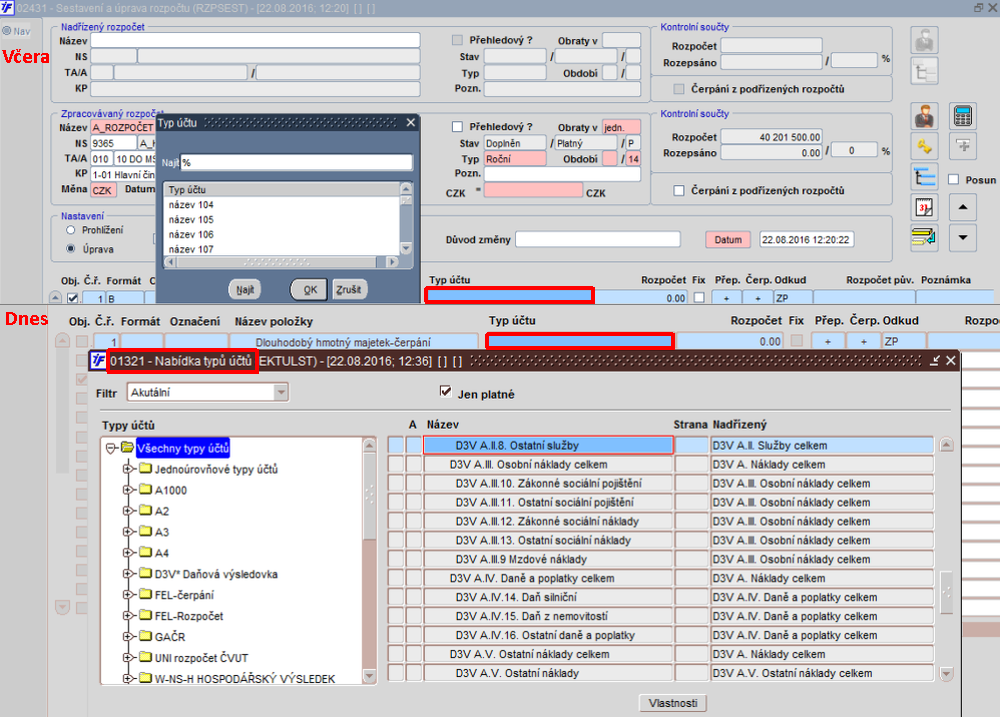
Task: Expand the GAČR tree folder
Action: (128, 637)
